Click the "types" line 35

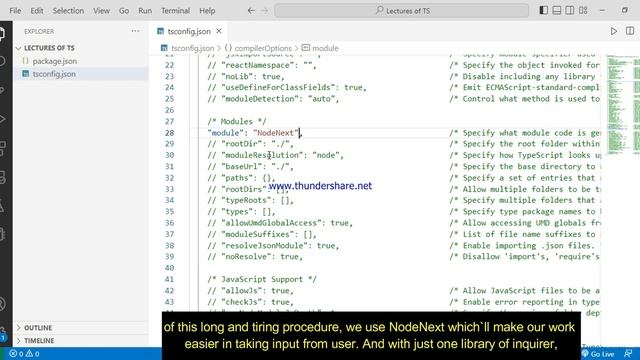tap(241, 211)
